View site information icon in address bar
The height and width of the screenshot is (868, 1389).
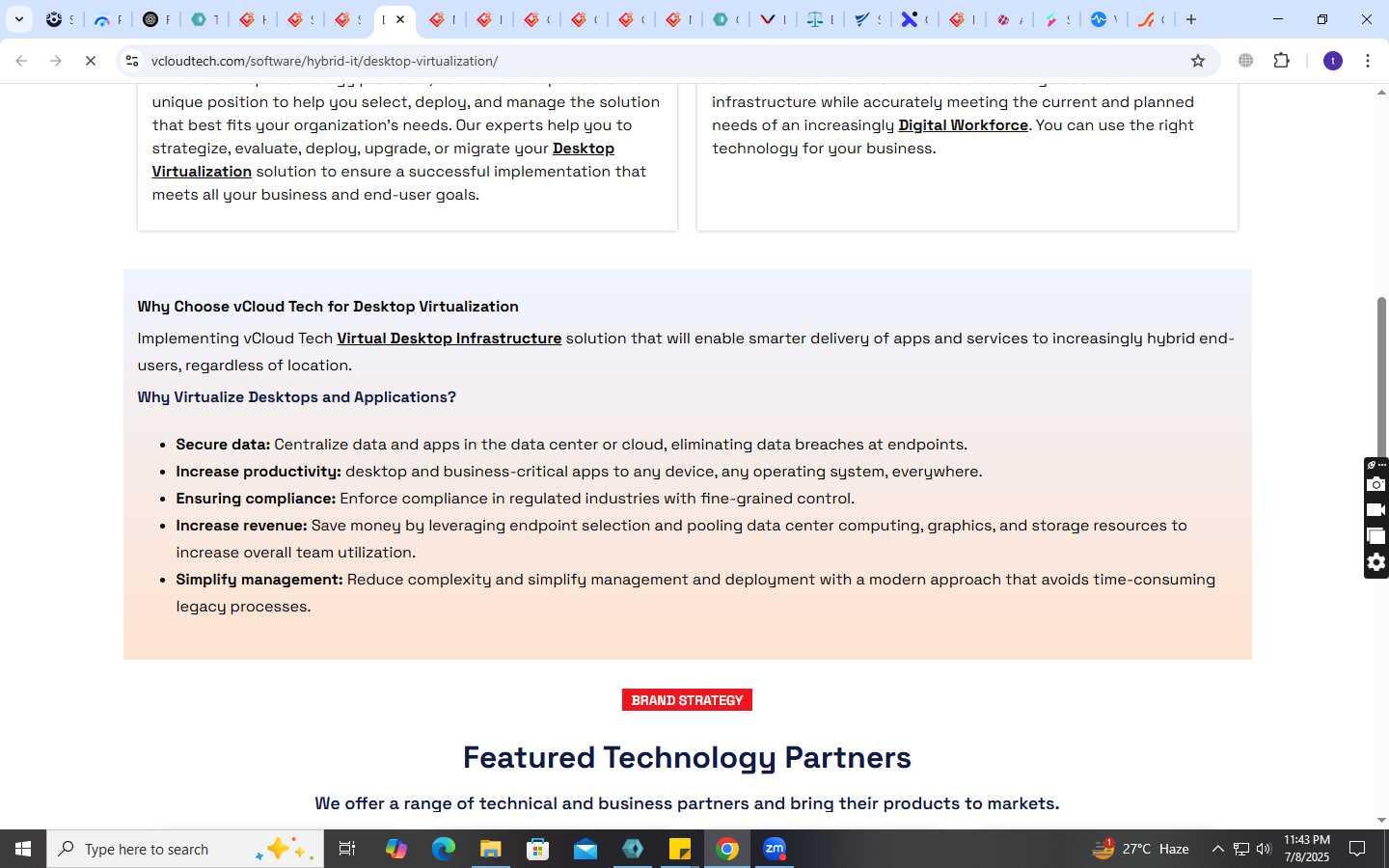click(x=132, y=61)
